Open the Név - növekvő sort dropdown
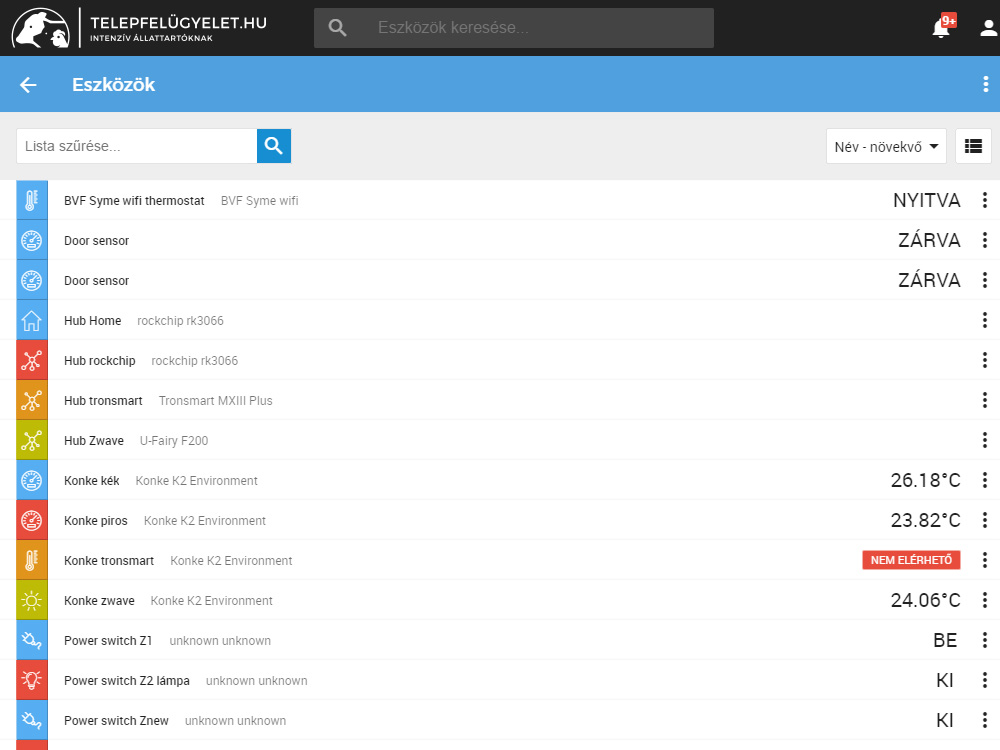The image size is (1000, 750). tap(886, 146)
